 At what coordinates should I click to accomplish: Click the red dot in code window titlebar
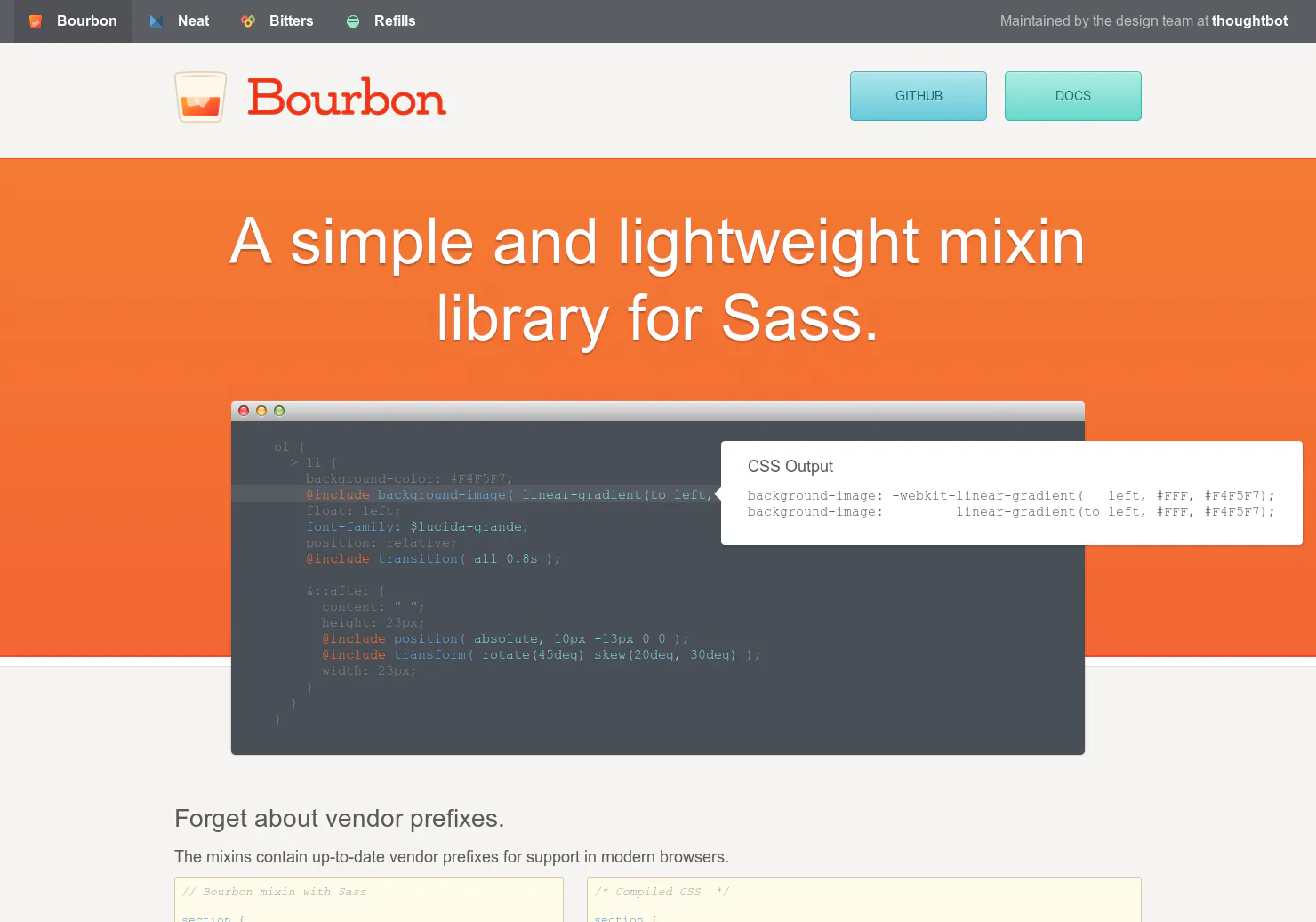click(244, 411)
